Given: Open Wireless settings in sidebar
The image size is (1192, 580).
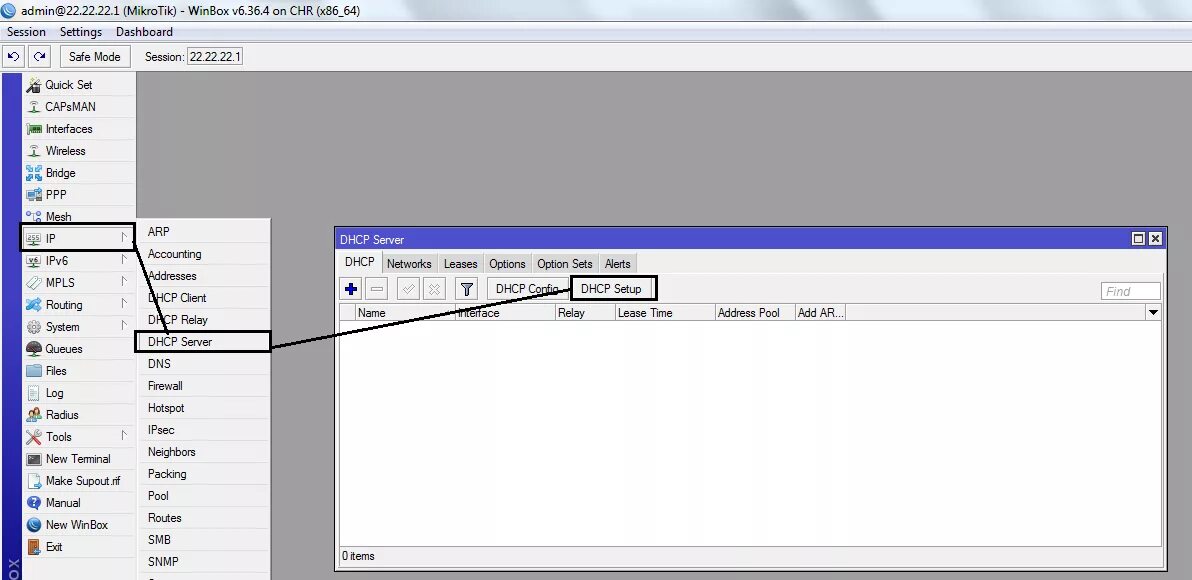Looking at the screenshot, I should pyautogui.click(x=65, y=151).
